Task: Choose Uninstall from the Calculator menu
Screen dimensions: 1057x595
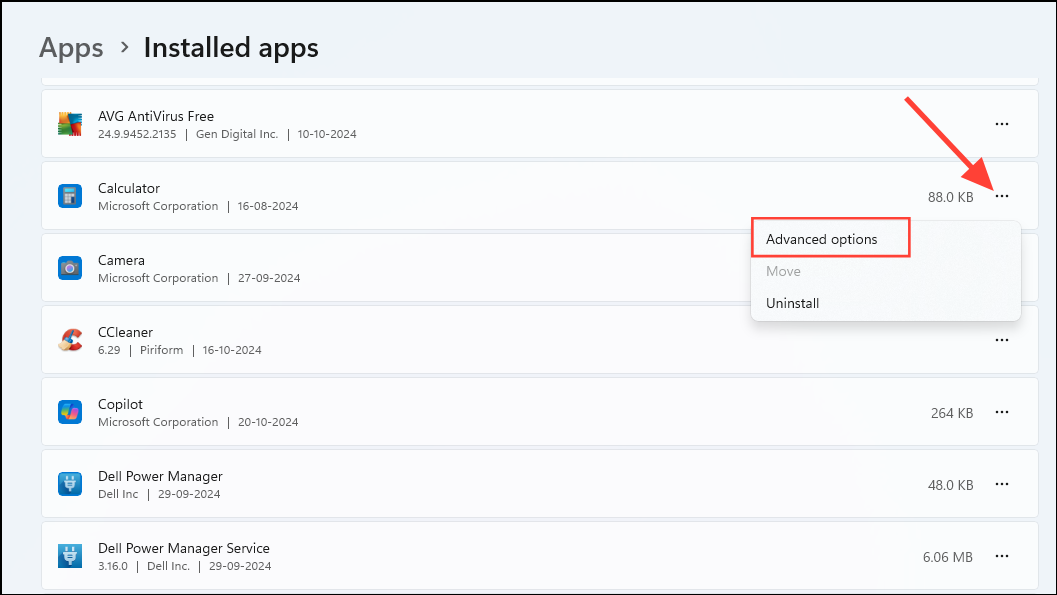Action: [792, 303]
